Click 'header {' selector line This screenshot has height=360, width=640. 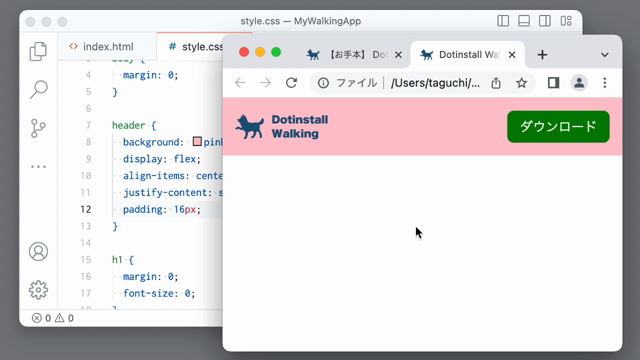[x=134, y=125]
